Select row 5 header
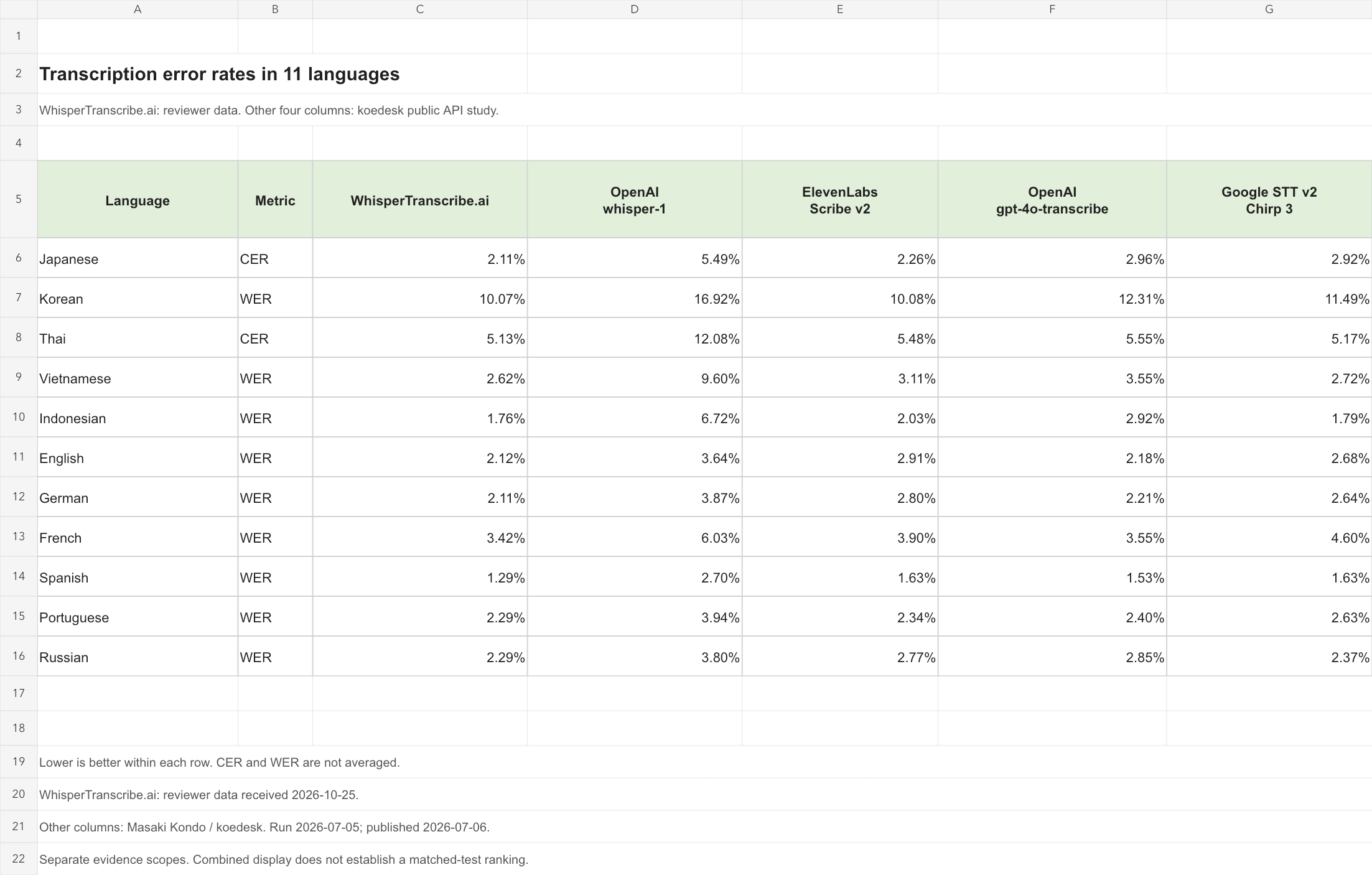Image resolution: width=1372 pixels, height=875 pixels. [x=19, y=199]
